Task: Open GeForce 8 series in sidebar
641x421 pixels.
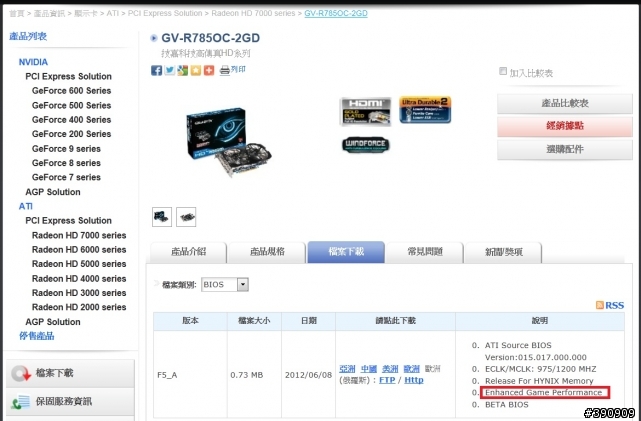Action: tap(66, 163)
